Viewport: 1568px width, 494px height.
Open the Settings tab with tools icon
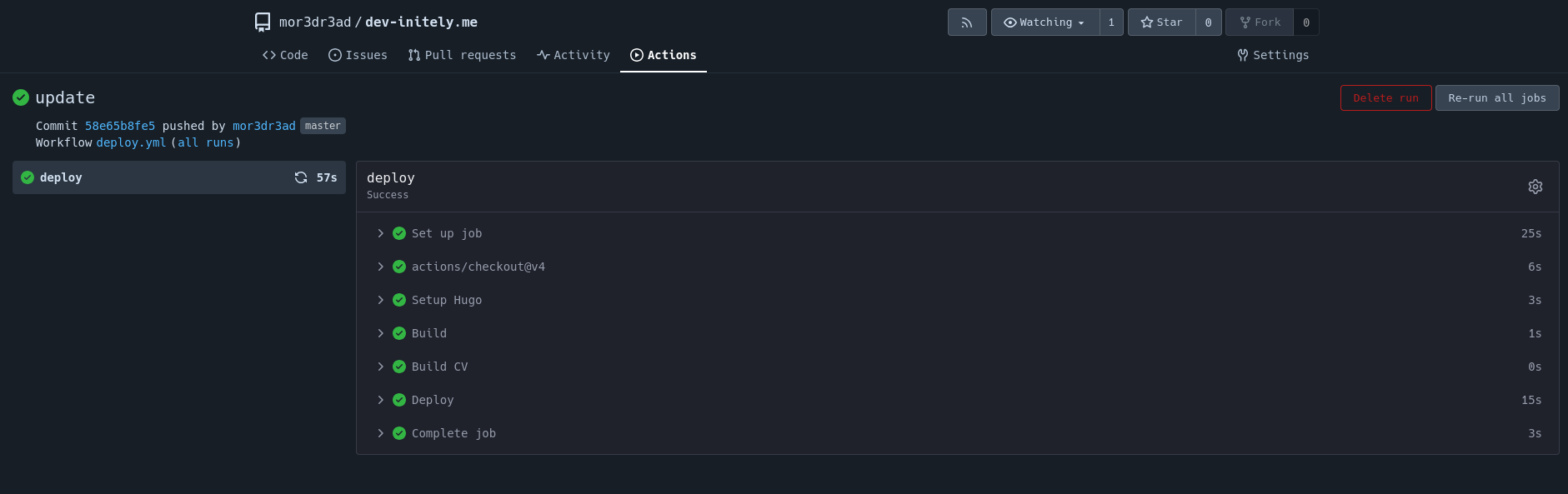pos(1273,55)
